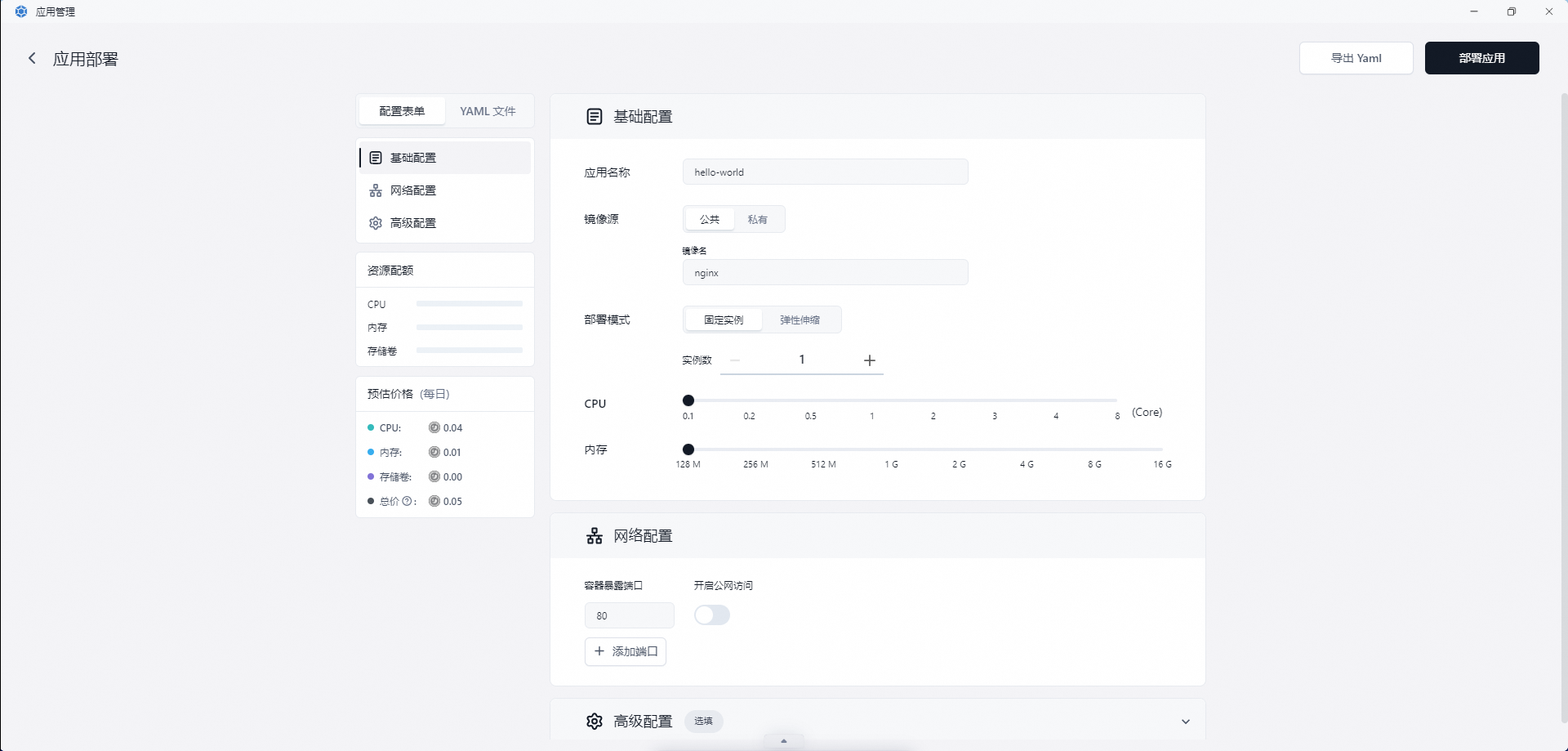
Task: Click the 存储卷 quota progress bar
Action: tap(470, 351)
